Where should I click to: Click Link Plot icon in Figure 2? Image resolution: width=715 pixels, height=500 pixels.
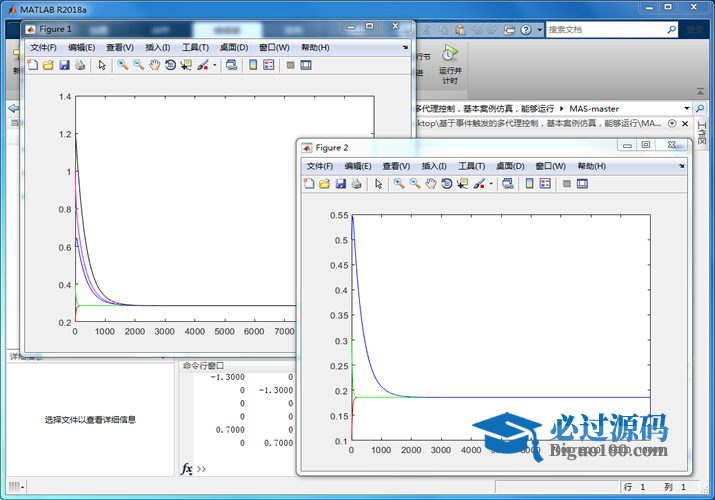point(508,184)
